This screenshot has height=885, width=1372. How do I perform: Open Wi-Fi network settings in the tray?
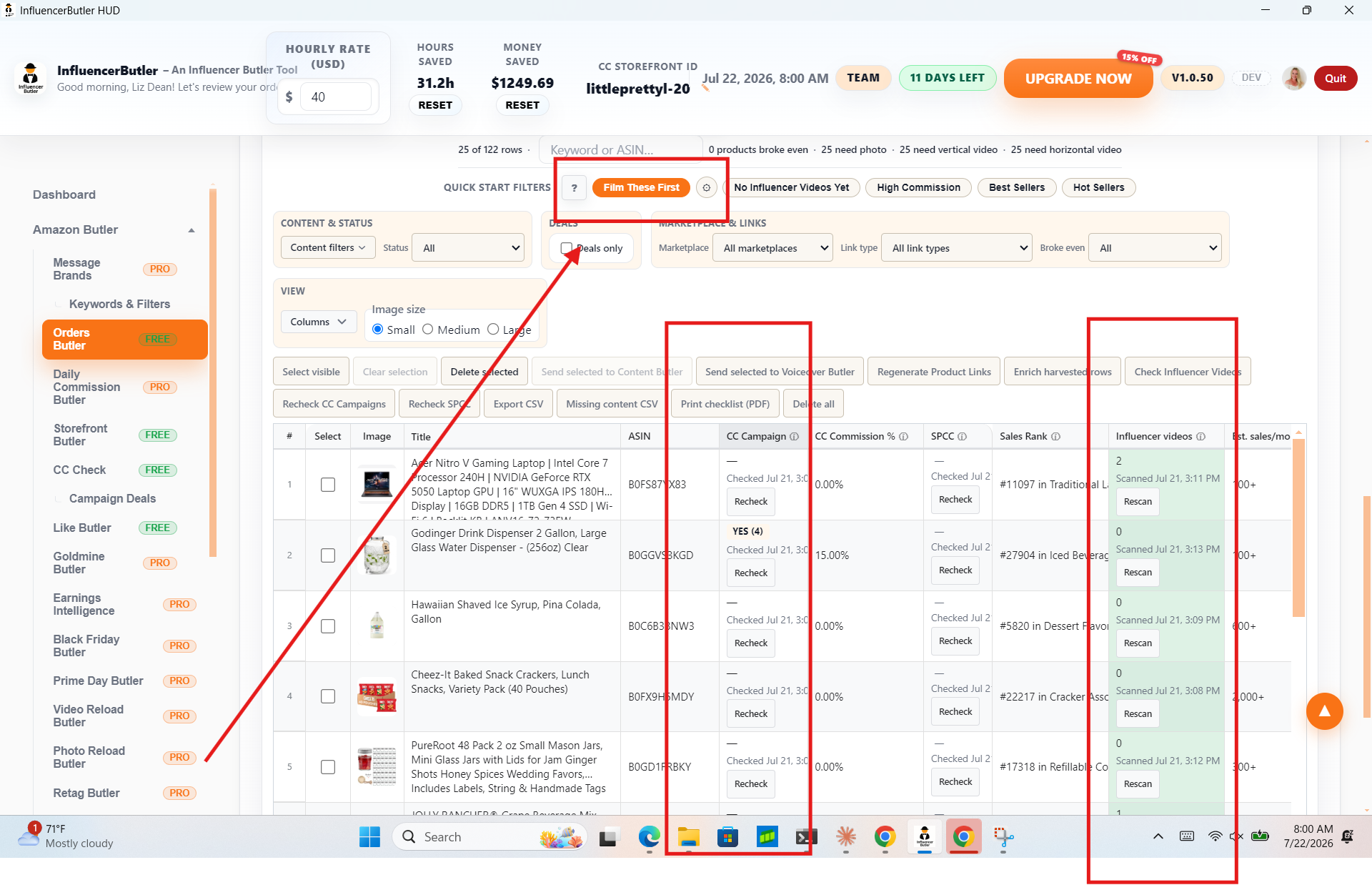click(x=1215, y=836)
